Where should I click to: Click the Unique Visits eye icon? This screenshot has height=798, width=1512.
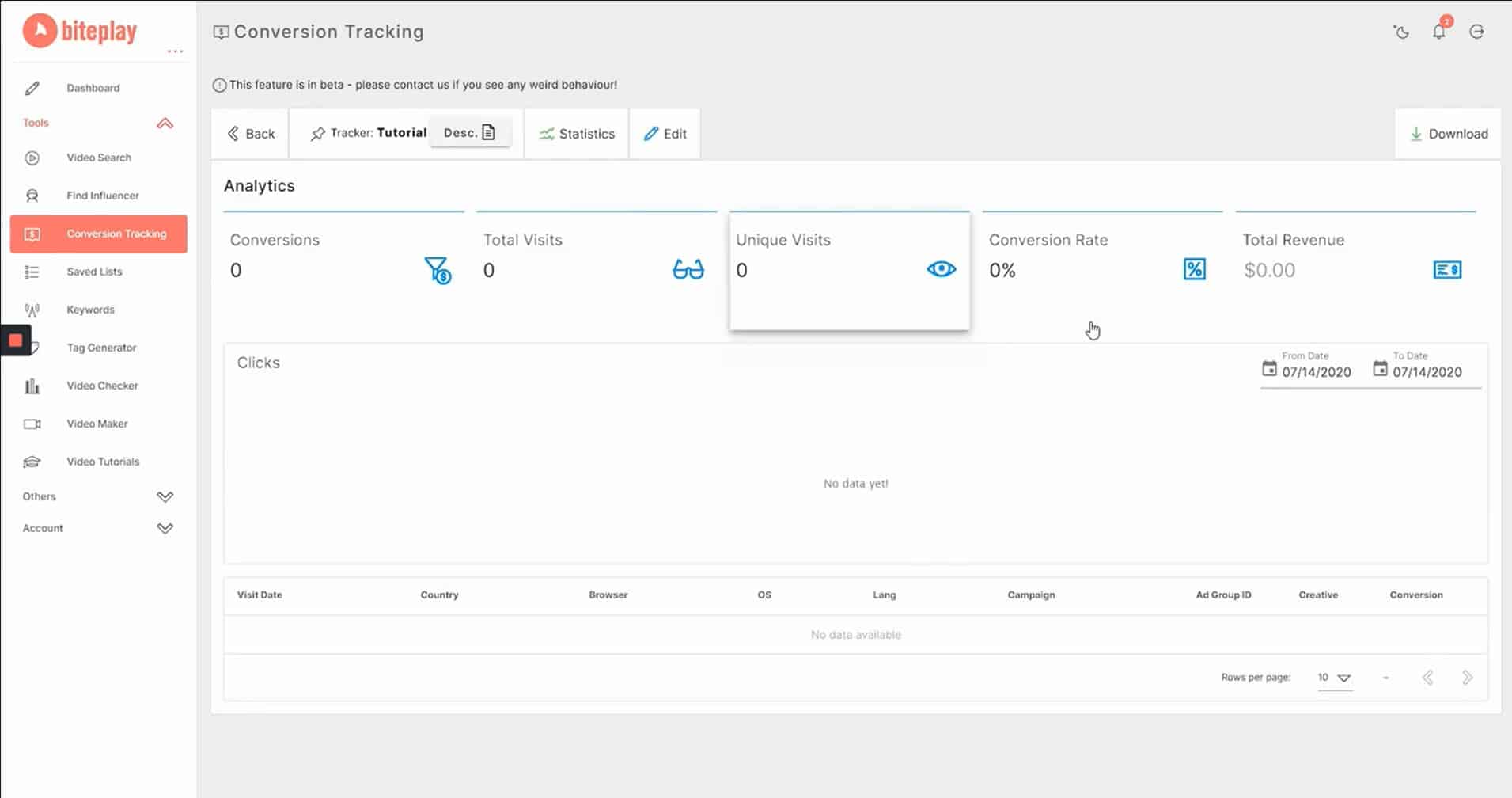[941, 269]
